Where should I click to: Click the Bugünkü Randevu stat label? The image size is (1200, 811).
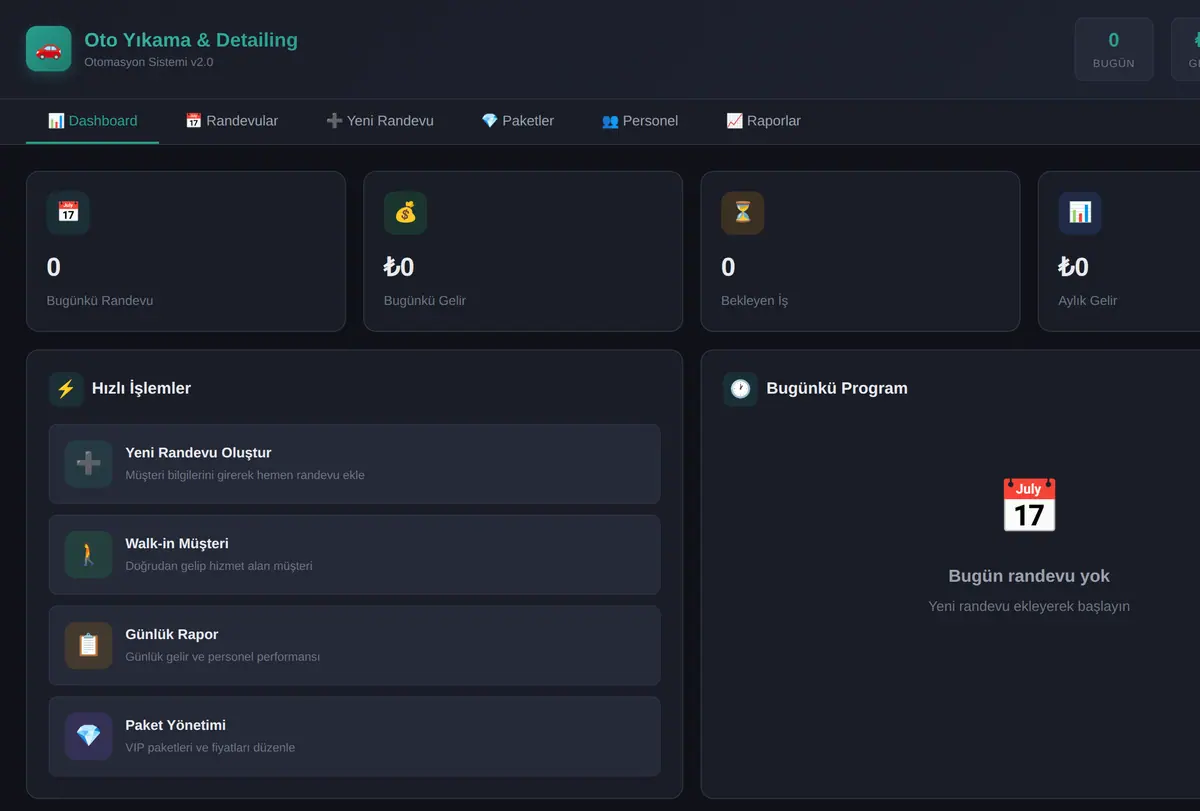click(x=100, y=301)
